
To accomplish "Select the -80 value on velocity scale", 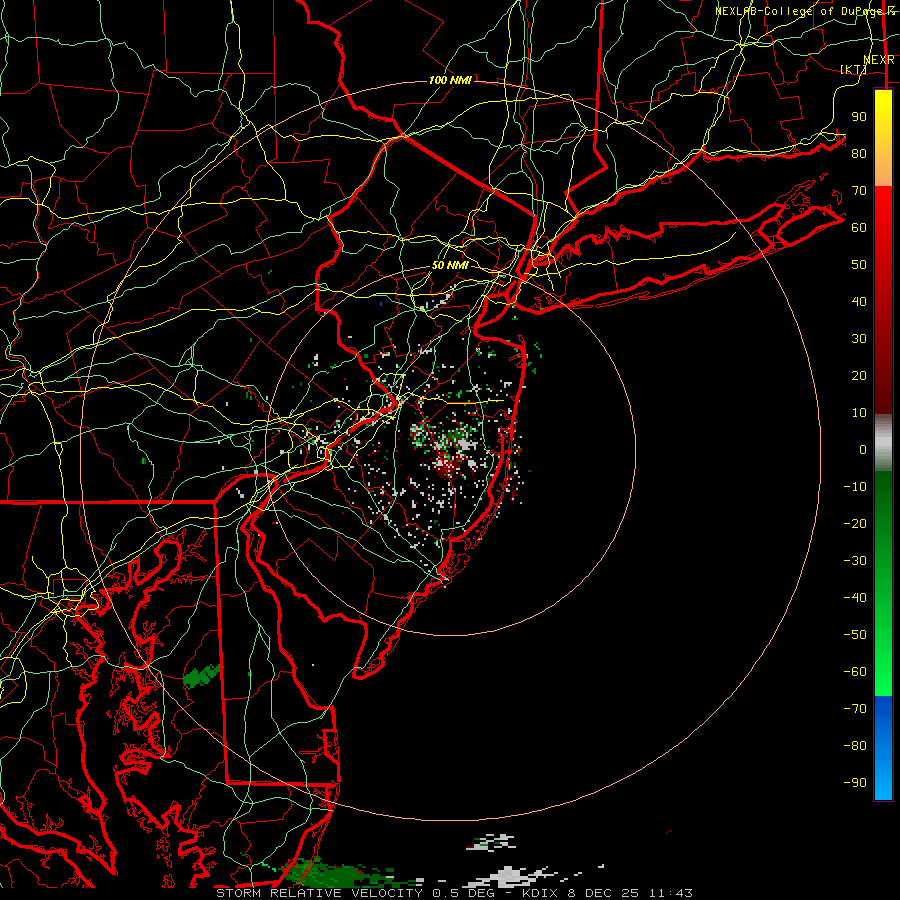I will [x=855, y=746].
